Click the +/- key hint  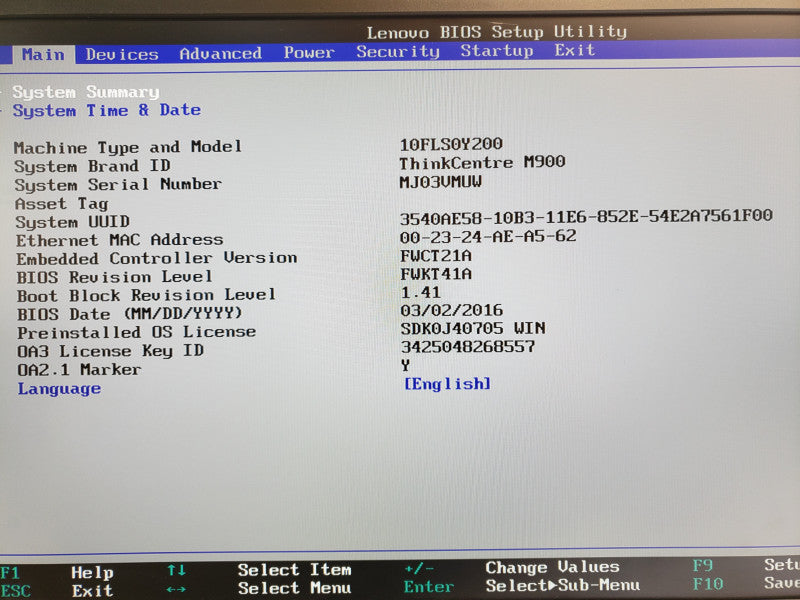[419, 568]
